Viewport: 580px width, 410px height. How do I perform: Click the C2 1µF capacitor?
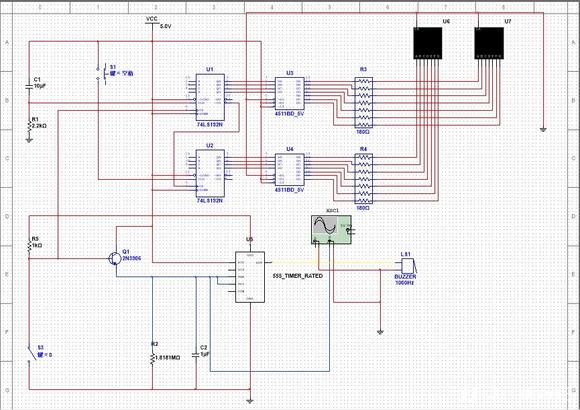point(196,355)
